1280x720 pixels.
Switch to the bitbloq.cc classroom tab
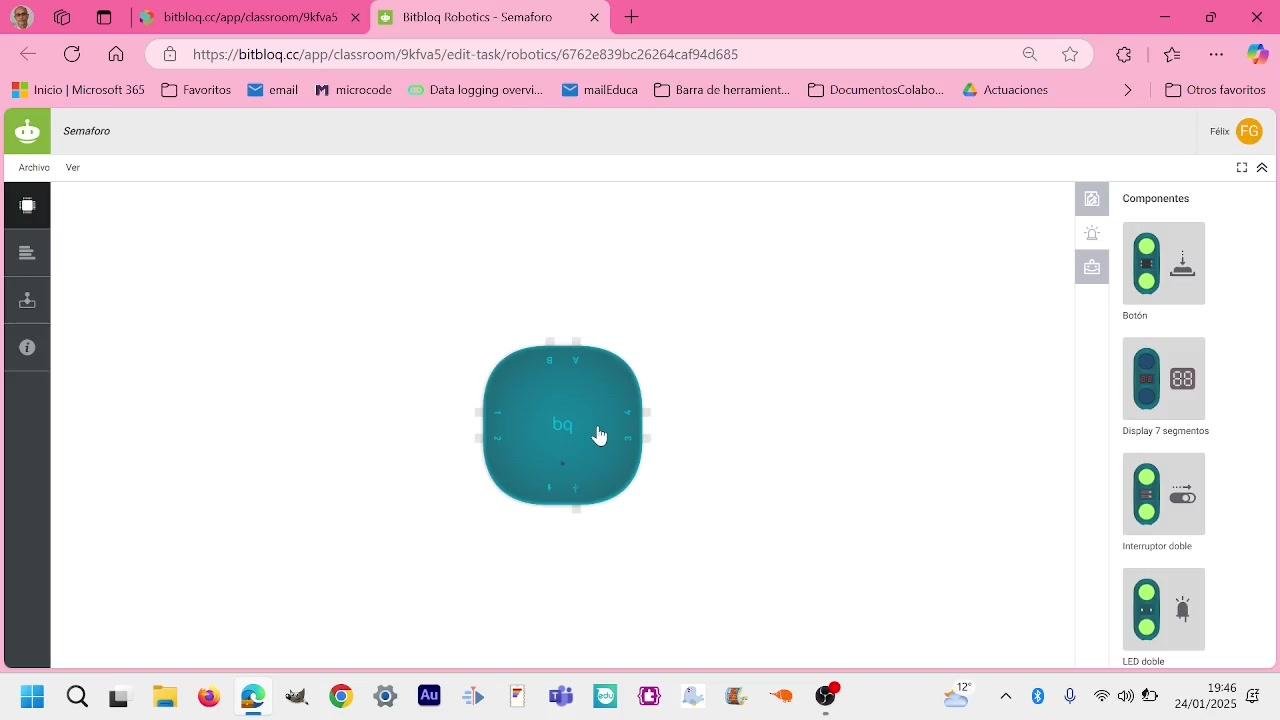click(x=250, y=17)
